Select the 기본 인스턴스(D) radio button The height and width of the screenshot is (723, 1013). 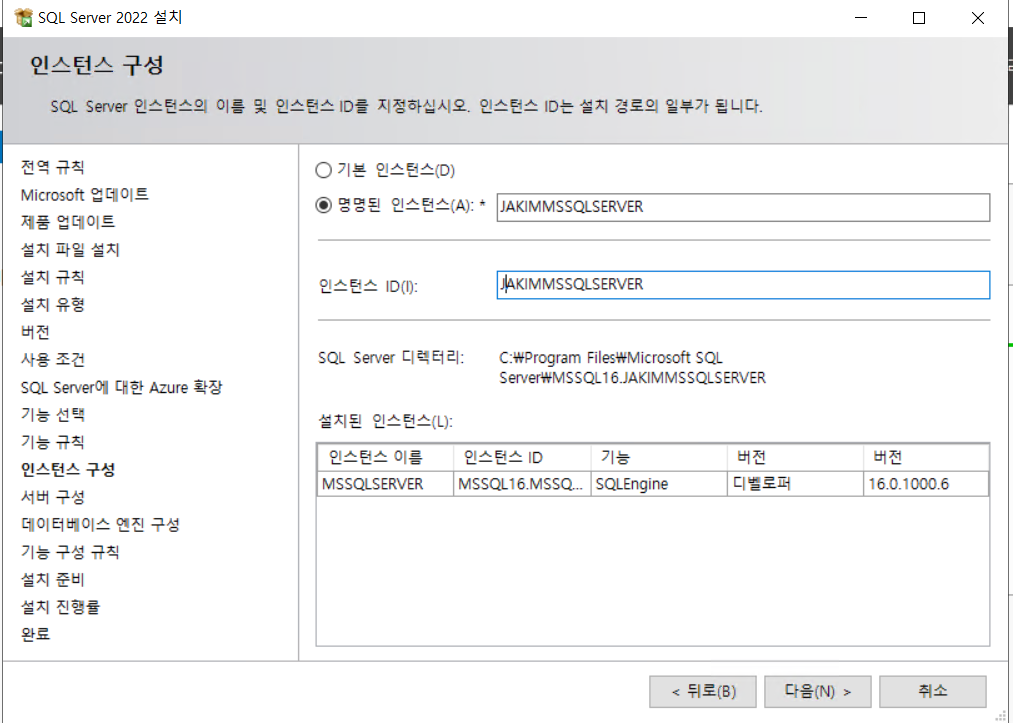coord(323,171)
